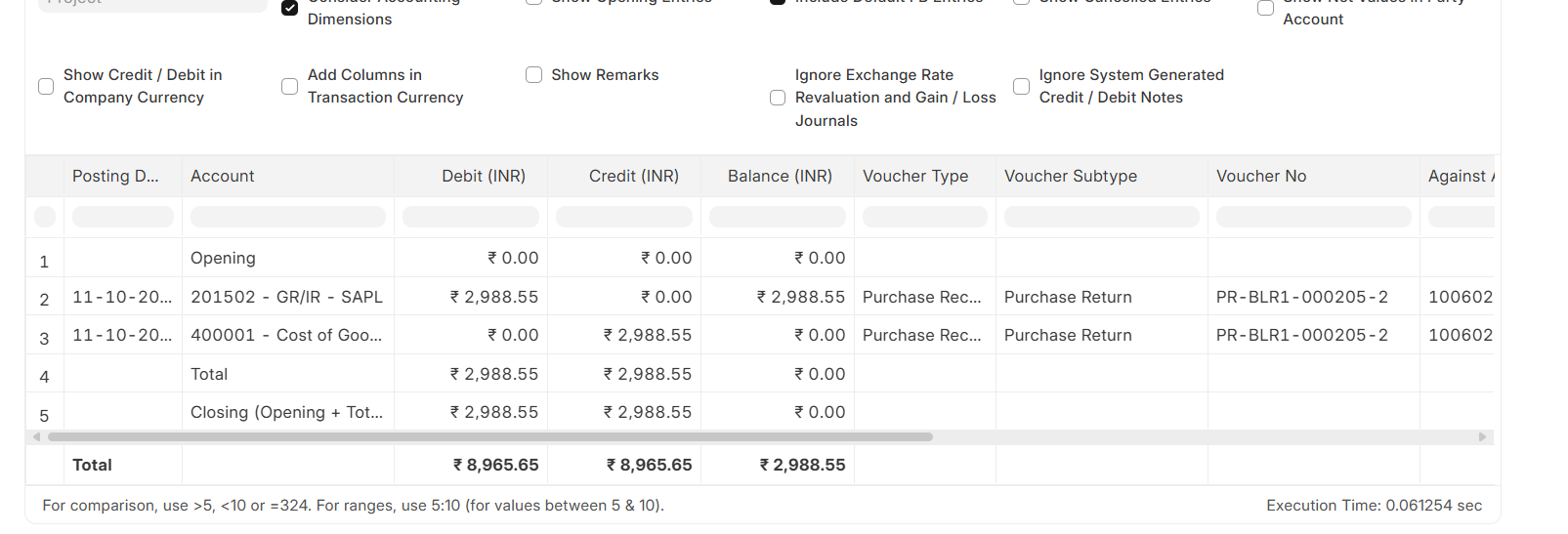Select the Account column header

pyautogui.click(x=223, y=177)
